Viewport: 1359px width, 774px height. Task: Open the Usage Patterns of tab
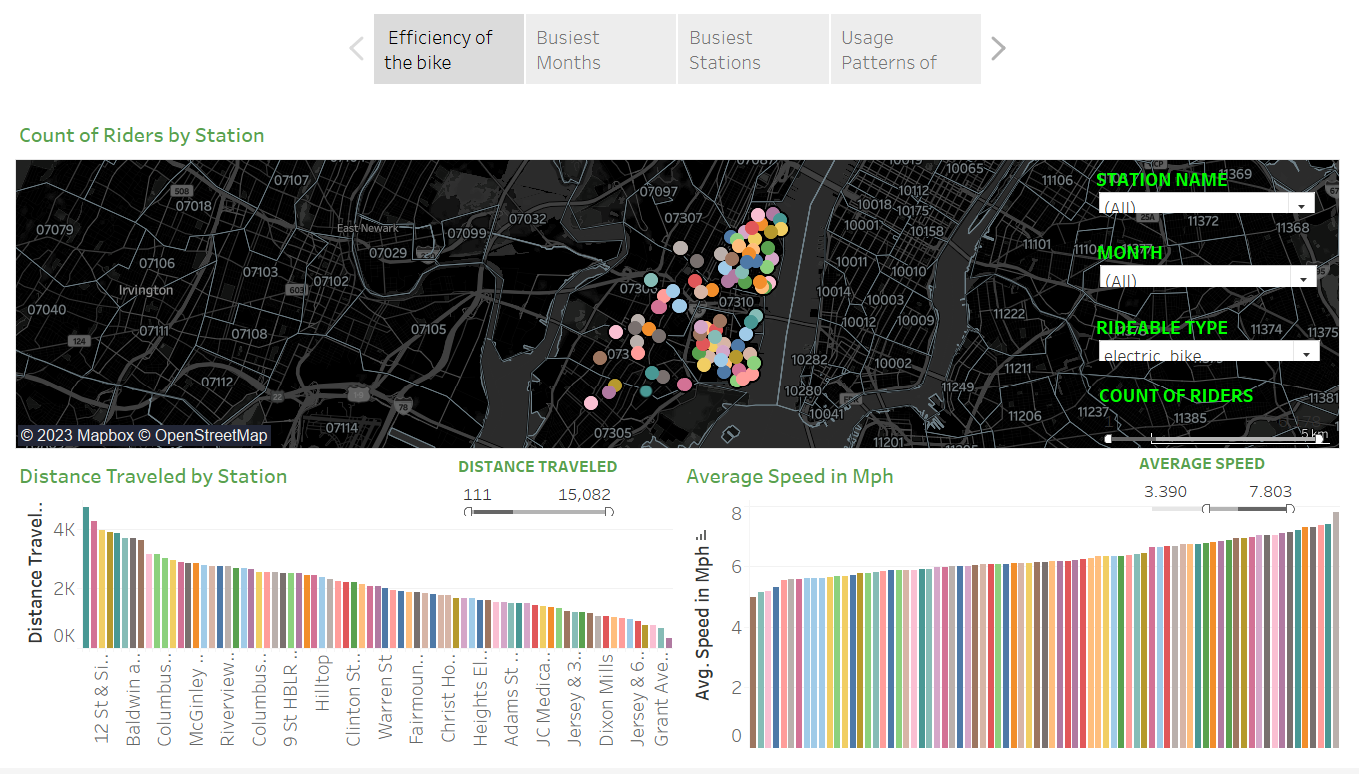click(905, 49)
